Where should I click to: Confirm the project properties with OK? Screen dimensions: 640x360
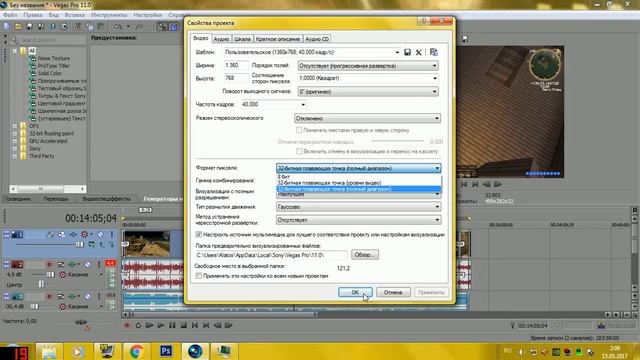(x=355, y=292)
